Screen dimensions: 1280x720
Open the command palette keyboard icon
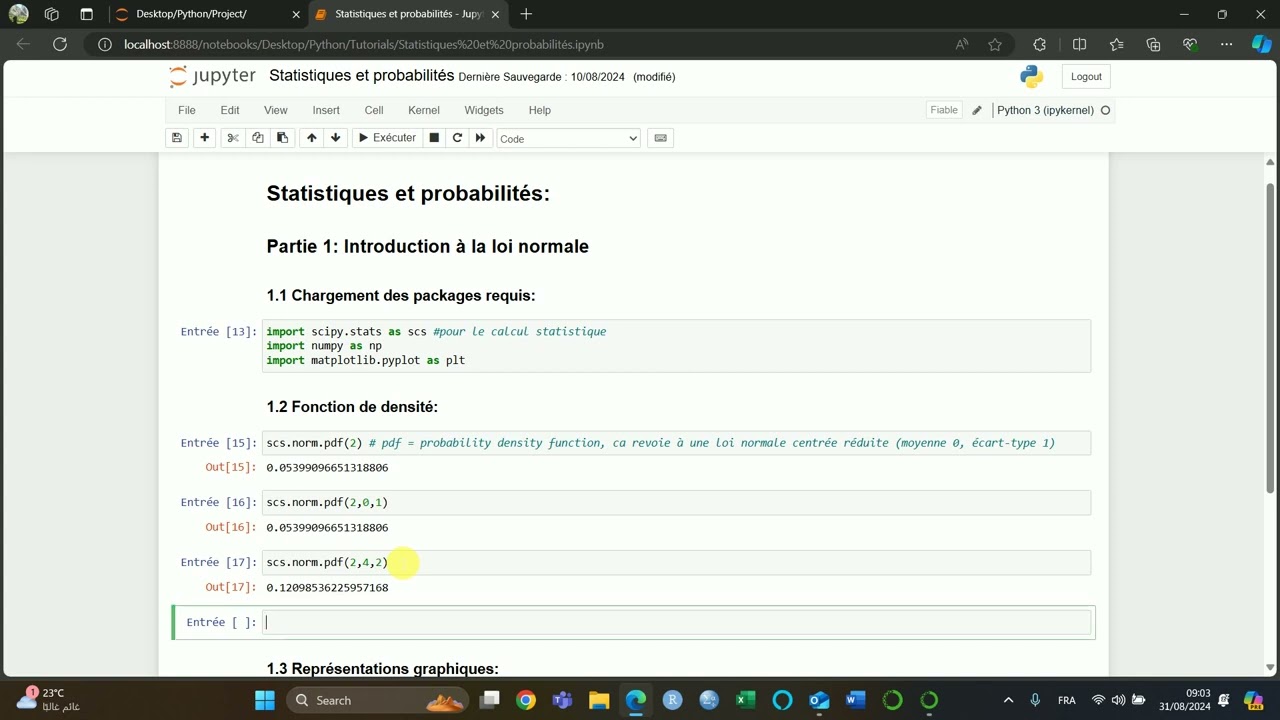pyautogui.click(x=660, y=138)
